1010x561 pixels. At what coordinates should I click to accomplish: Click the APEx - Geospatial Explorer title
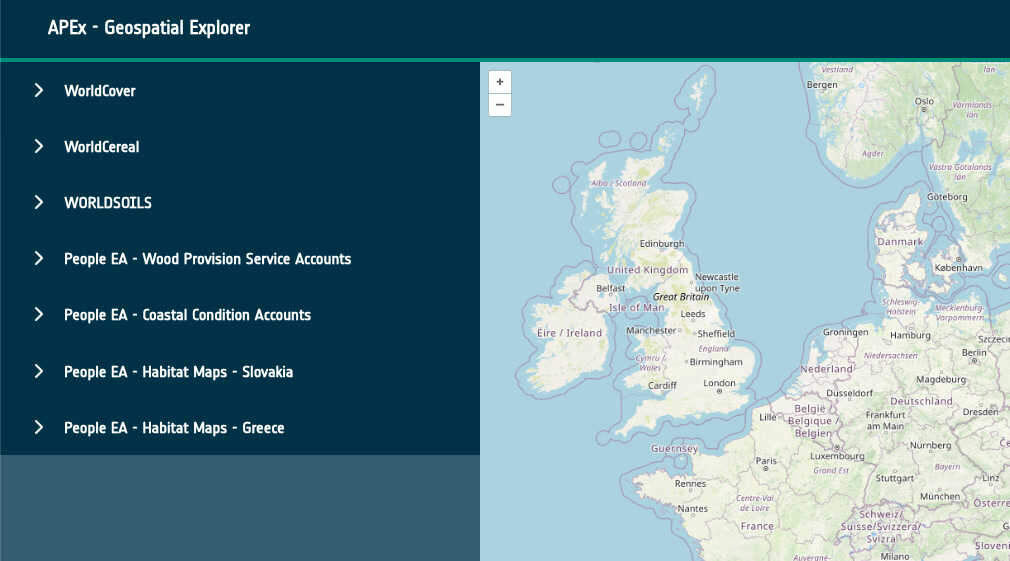tap(149, 28)
